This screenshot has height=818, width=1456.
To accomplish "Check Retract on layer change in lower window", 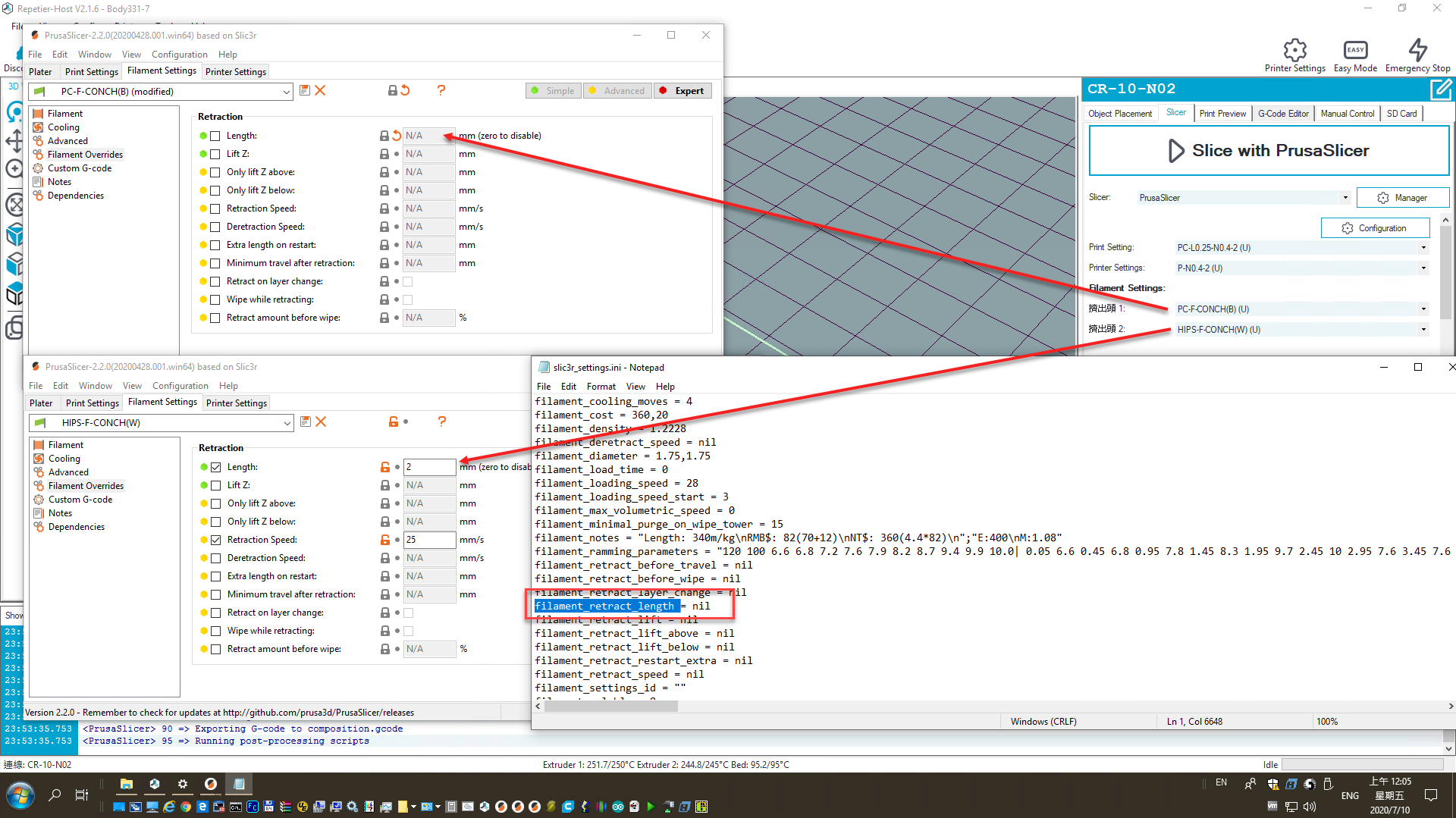I will point(216,613).
